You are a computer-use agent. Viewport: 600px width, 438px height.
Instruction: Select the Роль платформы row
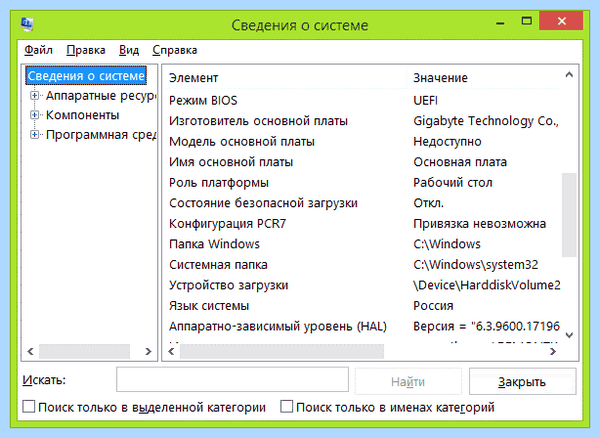pos(362,182)
